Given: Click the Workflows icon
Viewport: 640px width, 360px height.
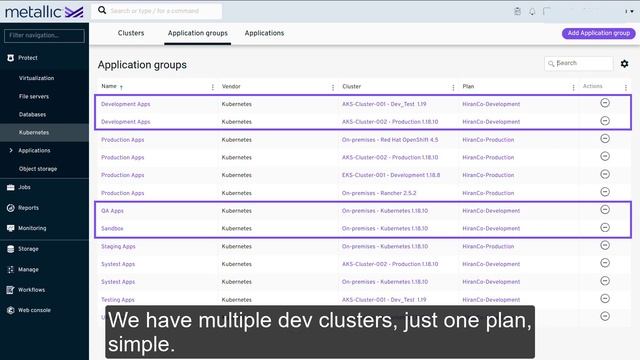Looking at the screenshot, I should [11, 290].
